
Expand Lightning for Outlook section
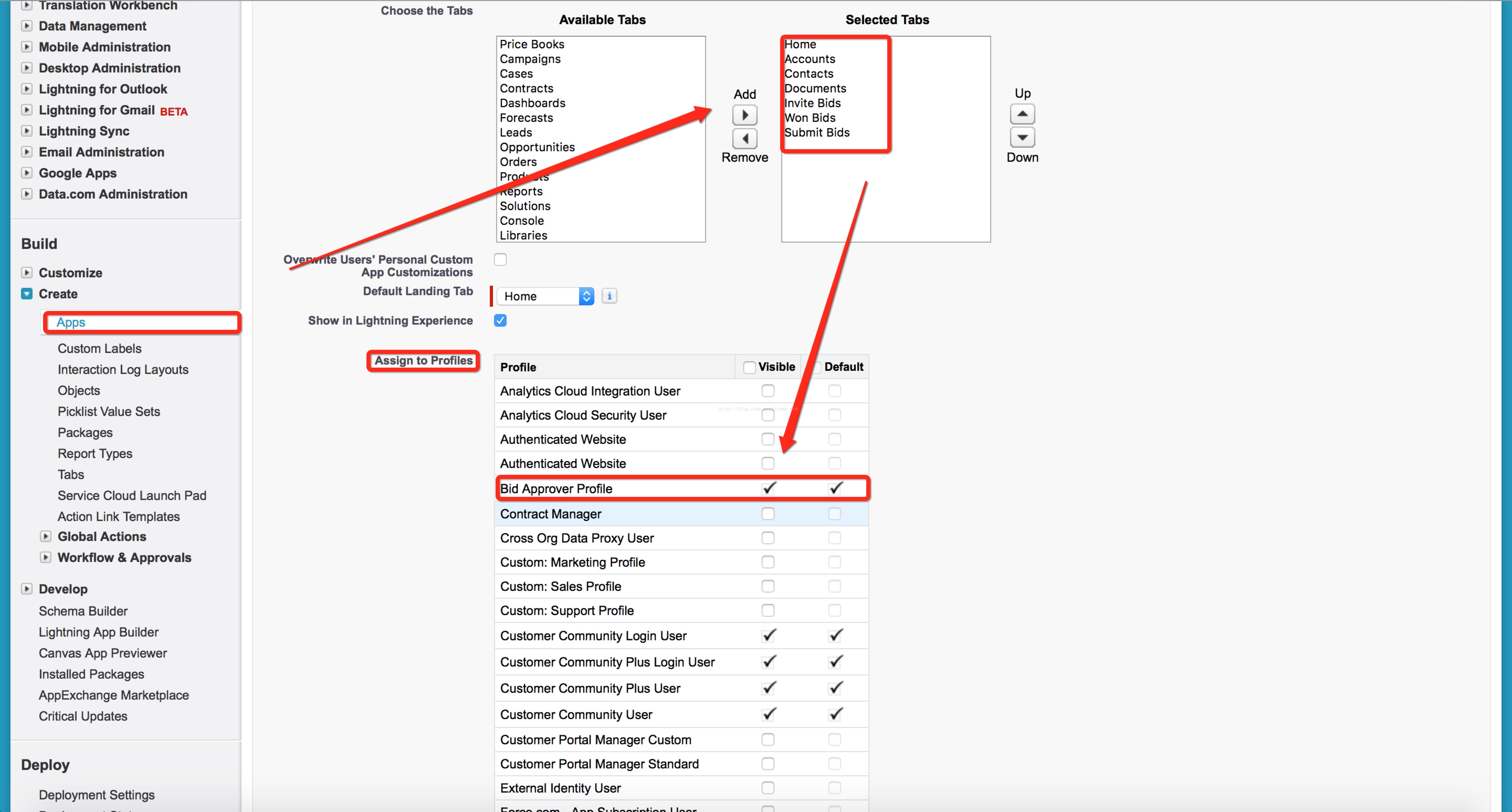coord(27,89)
